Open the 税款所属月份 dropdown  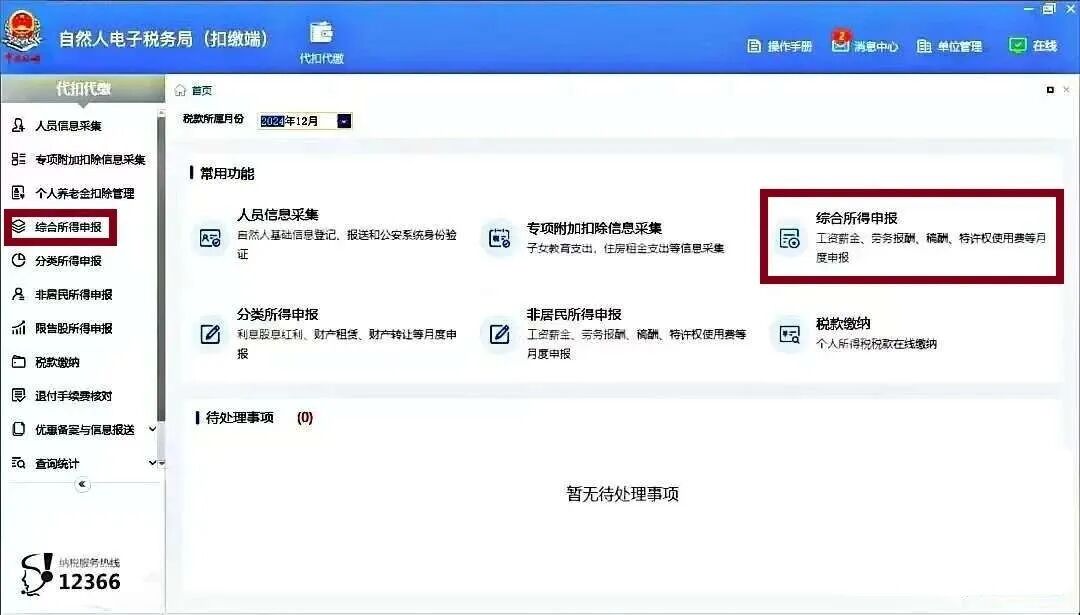(x=345, y=120)
